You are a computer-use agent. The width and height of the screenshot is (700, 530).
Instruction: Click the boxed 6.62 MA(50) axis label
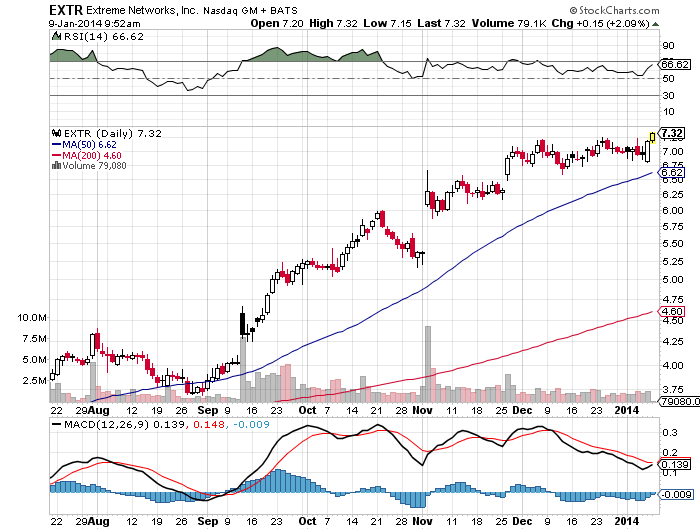click(672, 172)
